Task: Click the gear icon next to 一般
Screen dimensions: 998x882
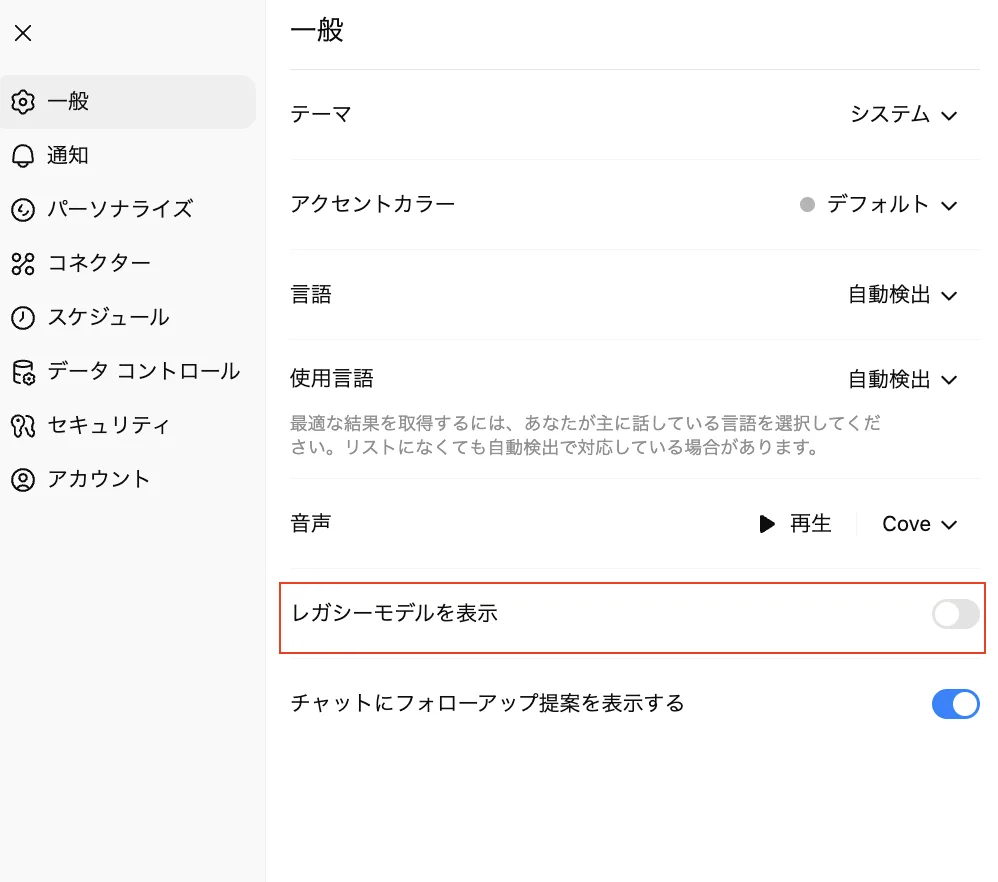Action: pos(23,102)
